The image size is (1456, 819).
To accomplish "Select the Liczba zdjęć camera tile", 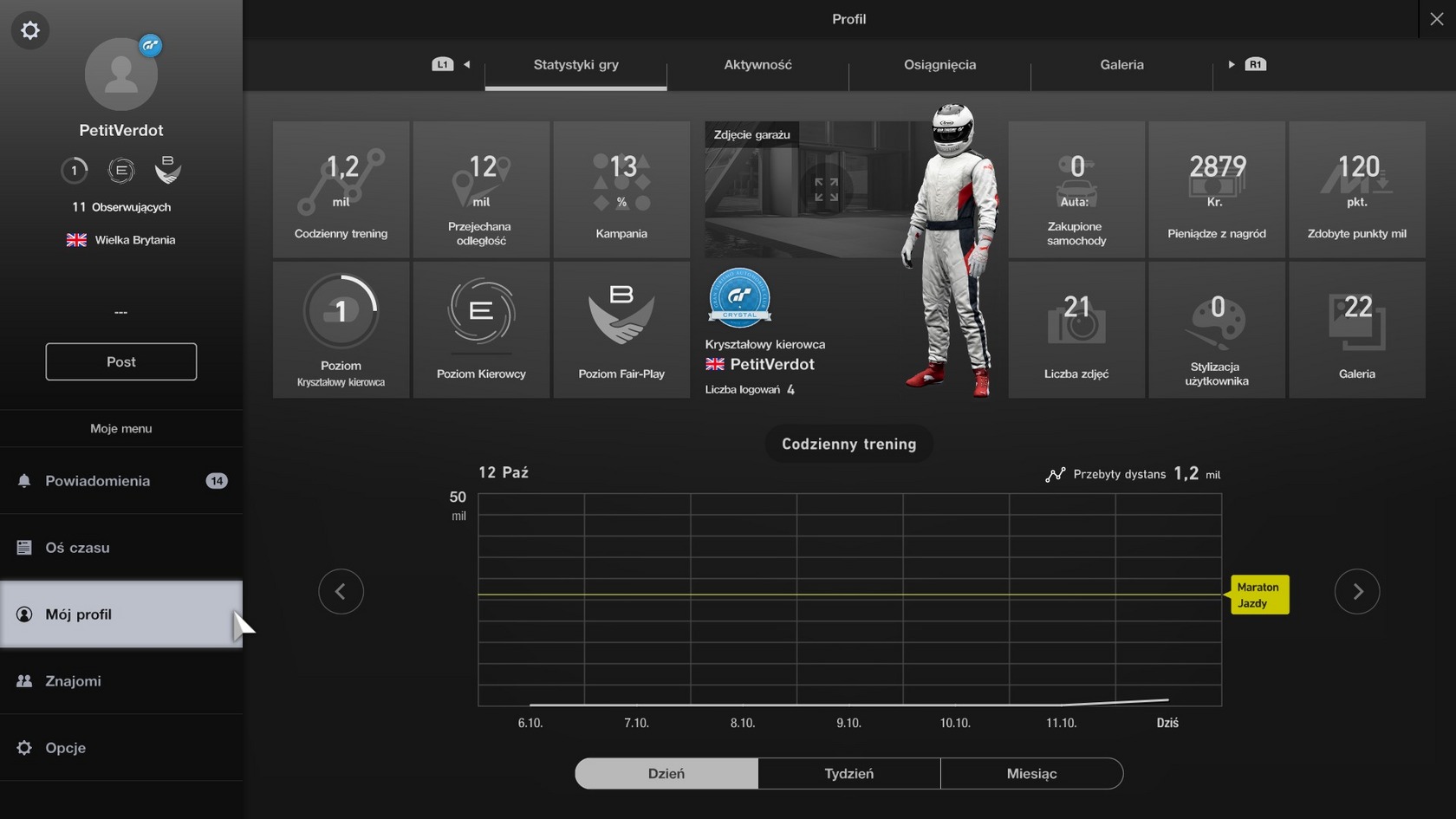I will click(x=1076, y=329).
